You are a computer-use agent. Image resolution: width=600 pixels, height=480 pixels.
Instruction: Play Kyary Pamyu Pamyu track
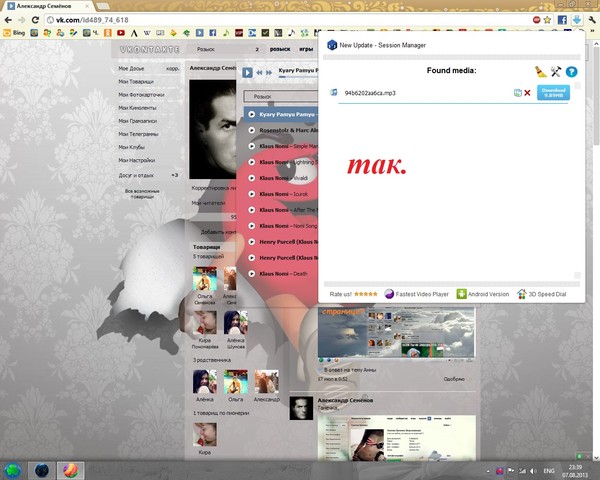click(x=251, y=114)
